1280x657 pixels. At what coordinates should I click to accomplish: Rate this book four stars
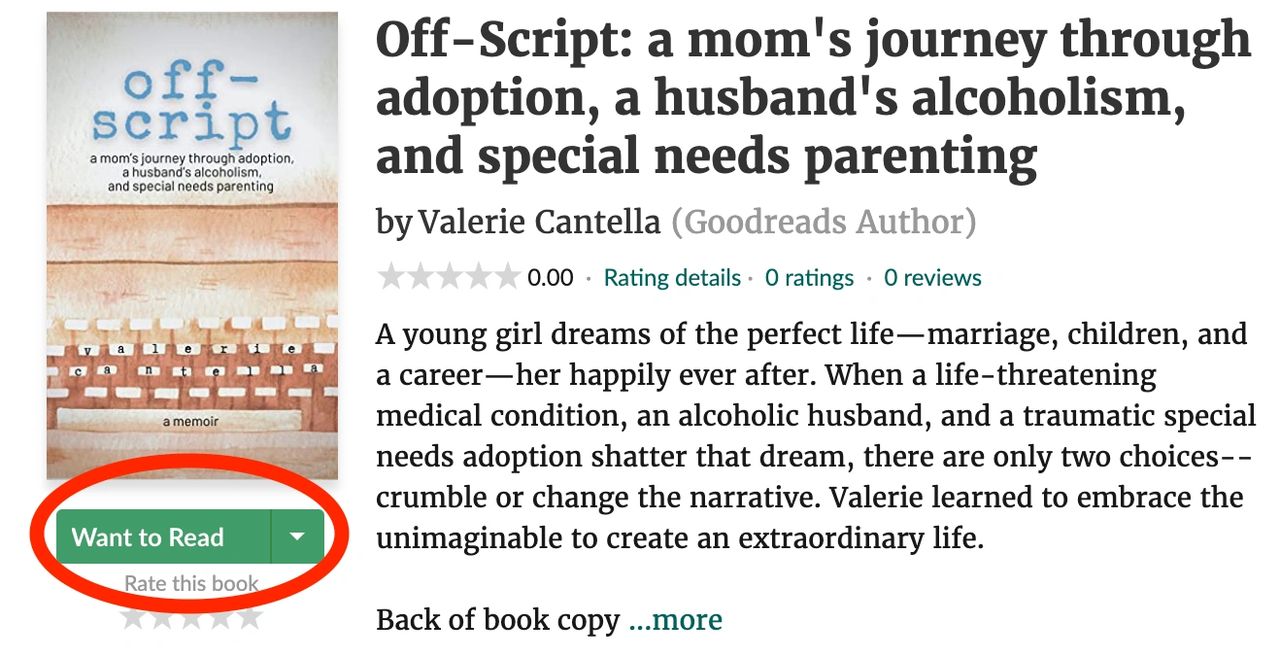pos(220,617)
